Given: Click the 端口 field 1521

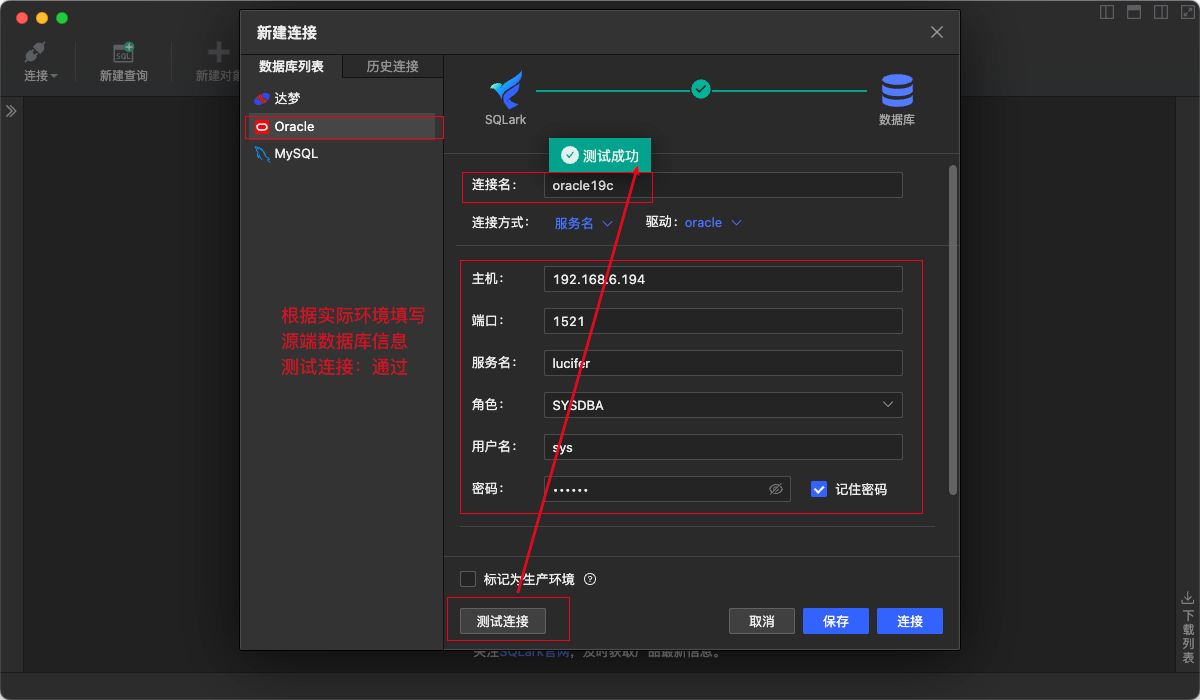Looking at the screenshot, I should click(x=723, y=321).
